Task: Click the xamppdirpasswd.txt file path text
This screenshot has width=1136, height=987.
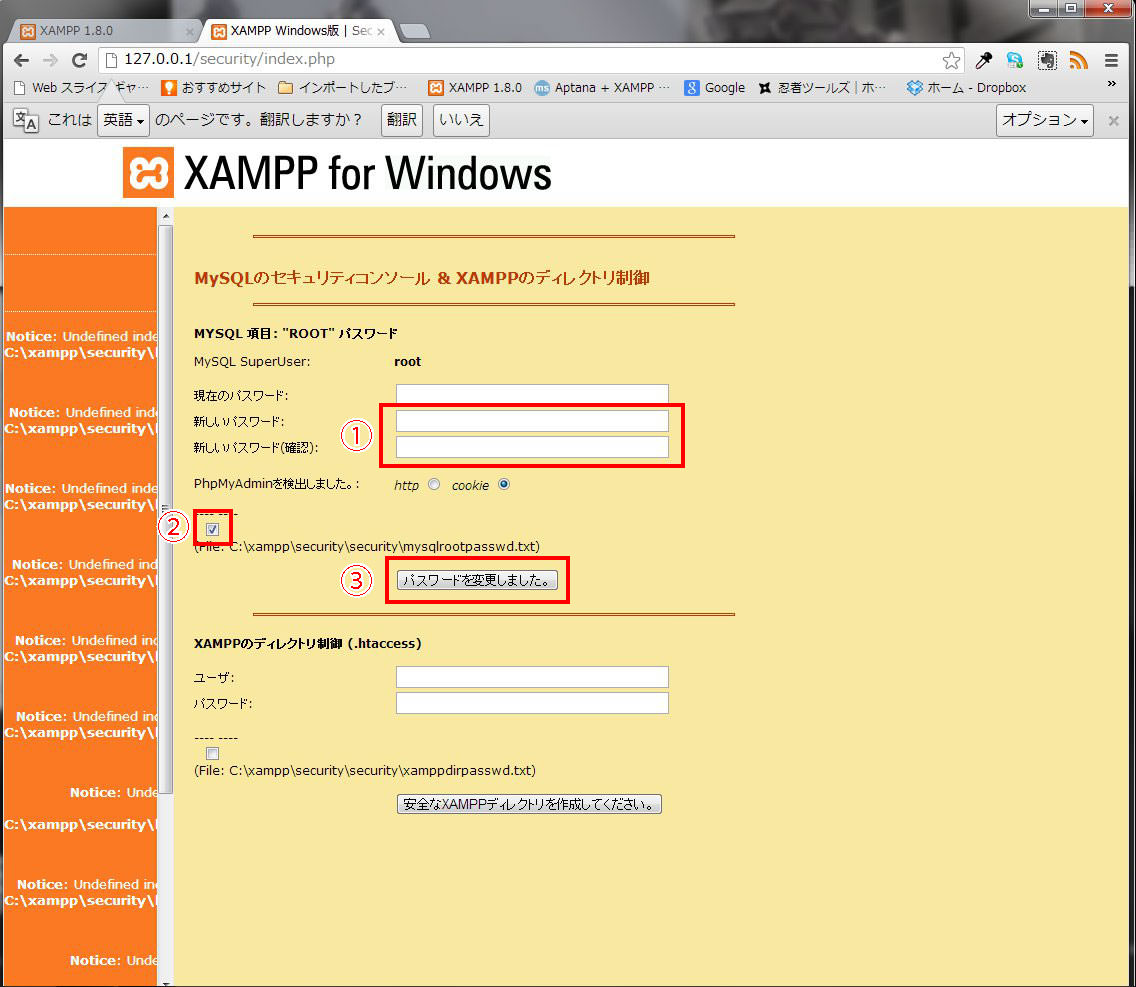Action: point(365,770)
